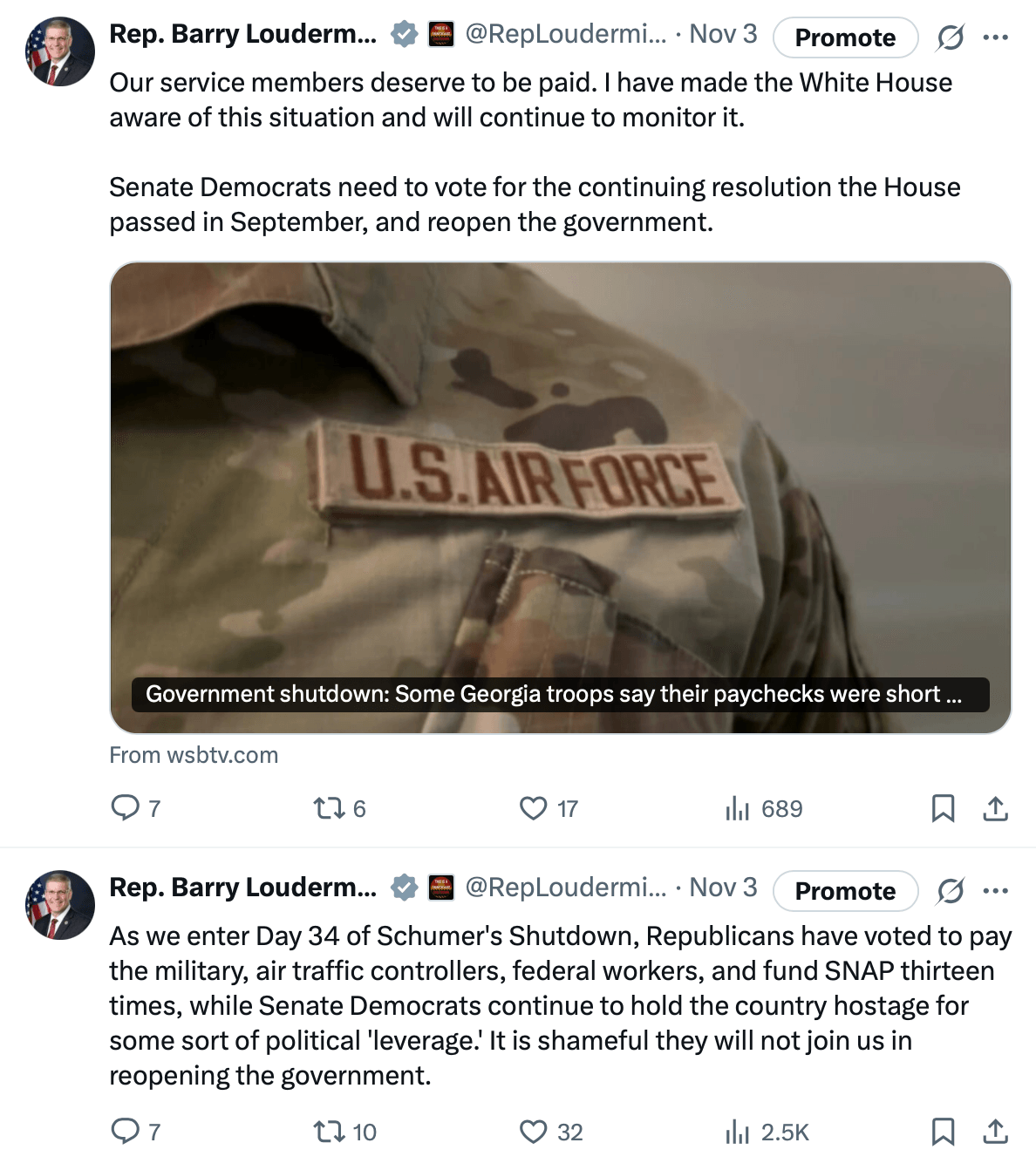Like the tweet with 32 likes
Image resolution: width=1036 pixels, height=1170 pixels.
pos(534,1132)
